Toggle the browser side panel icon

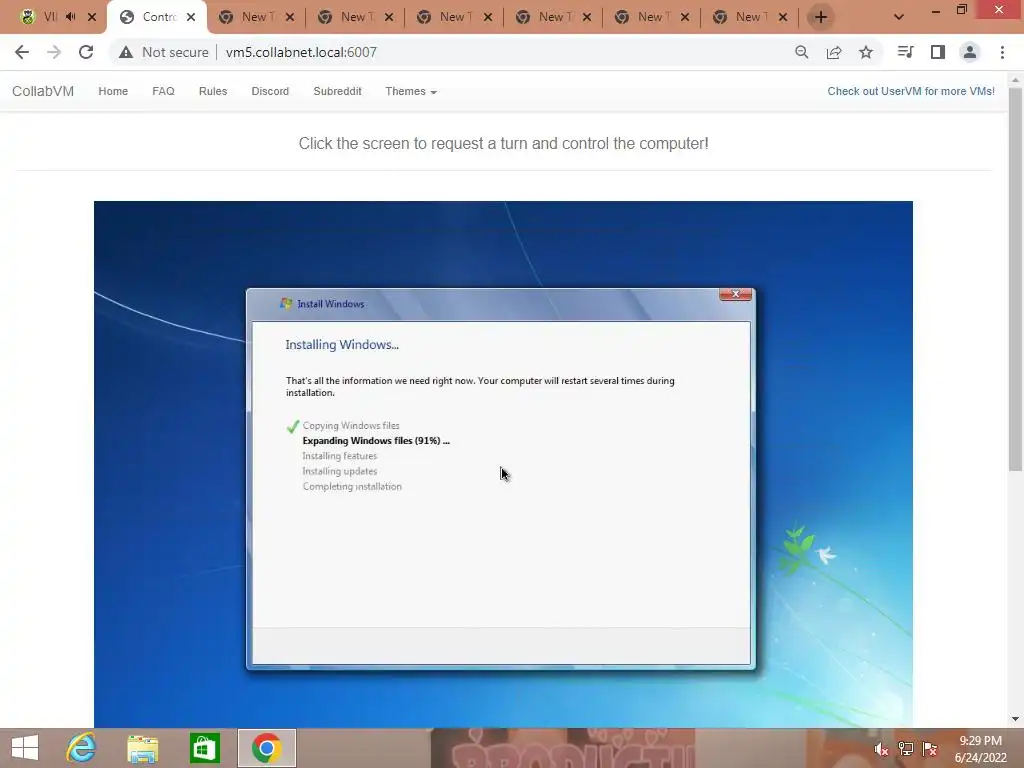click(938, 52)
